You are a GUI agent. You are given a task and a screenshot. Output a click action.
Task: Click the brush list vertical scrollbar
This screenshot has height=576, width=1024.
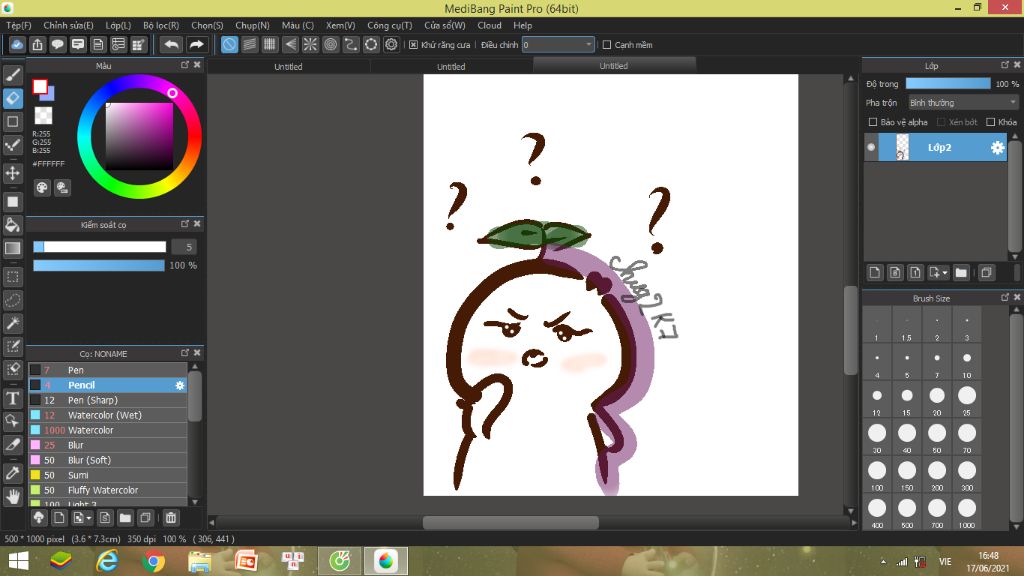(x=195, y=397)
